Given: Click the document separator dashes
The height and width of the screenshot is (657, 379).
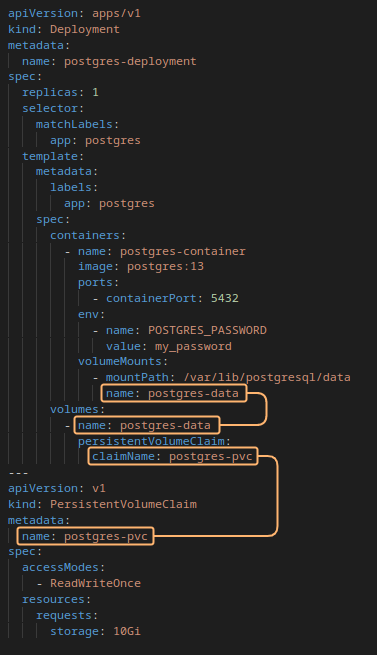Looking at the screenshot, I should point(18,473).
